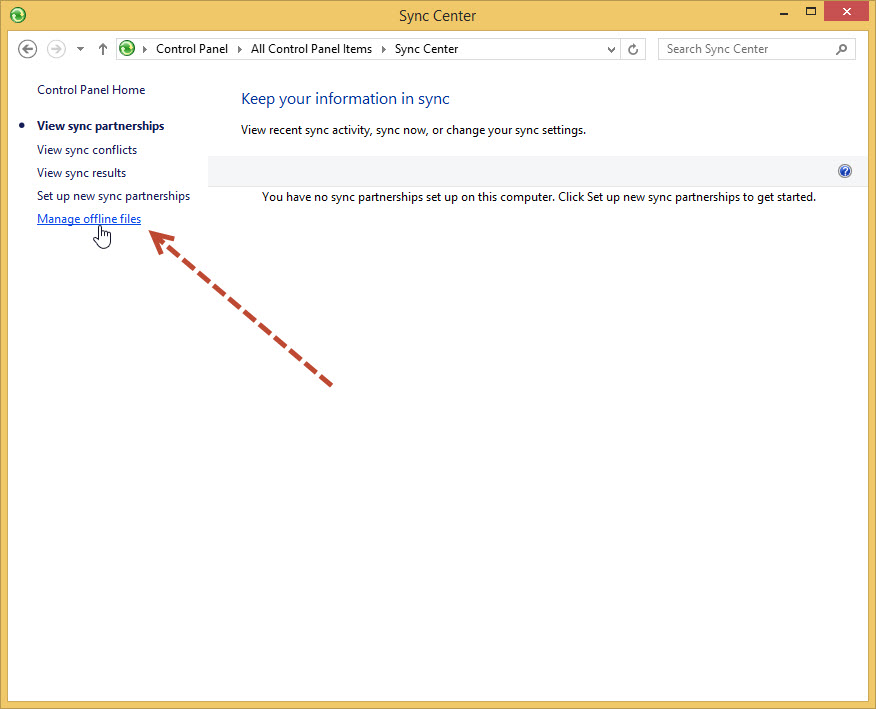Select All Control Panel Items in the breadcrumb
The image size is (876, 709).
click(x=311, y=48)
